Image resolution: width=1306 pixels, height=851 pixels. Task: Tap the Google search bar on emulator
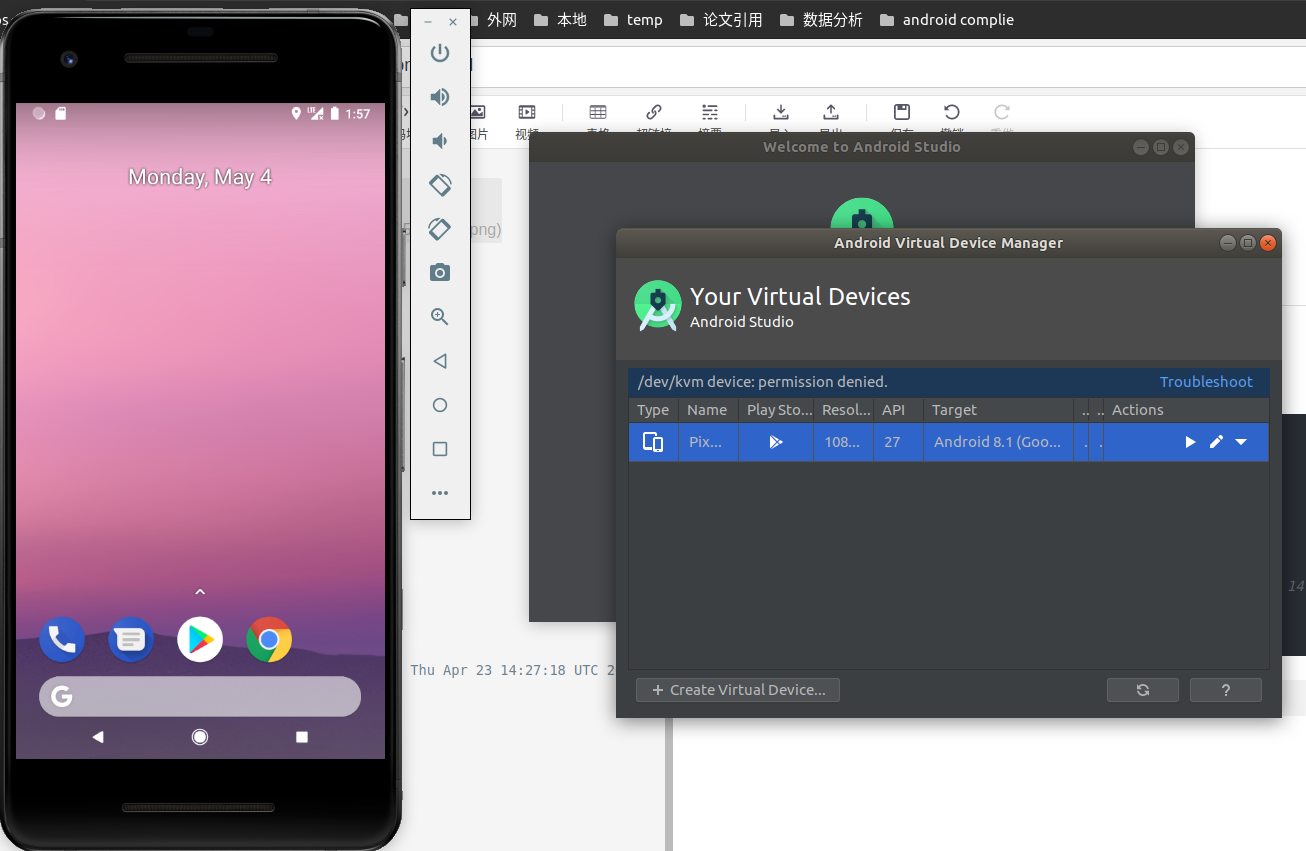point(200,696)
